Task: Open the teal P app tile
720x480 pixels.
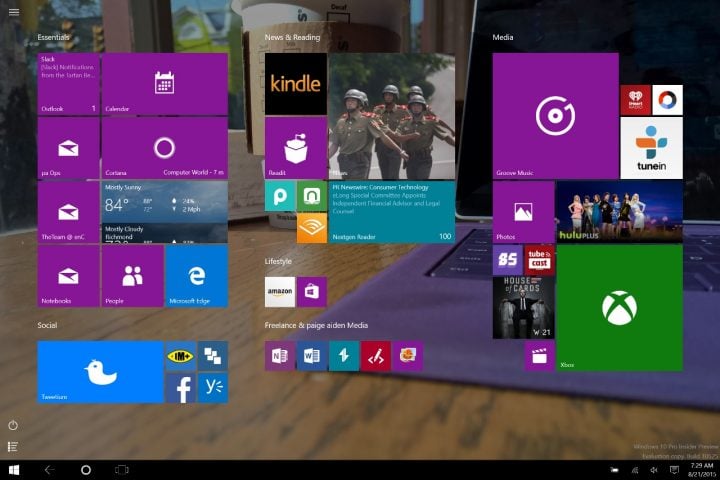Action: pos(280,196)
